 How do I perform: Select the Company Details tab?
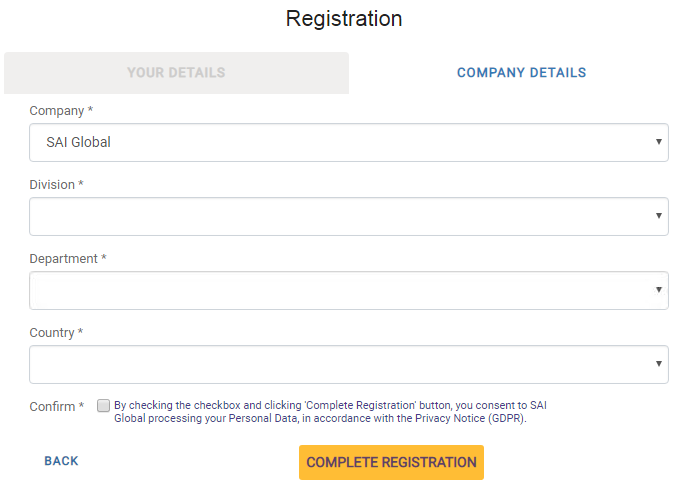point(521,73)
